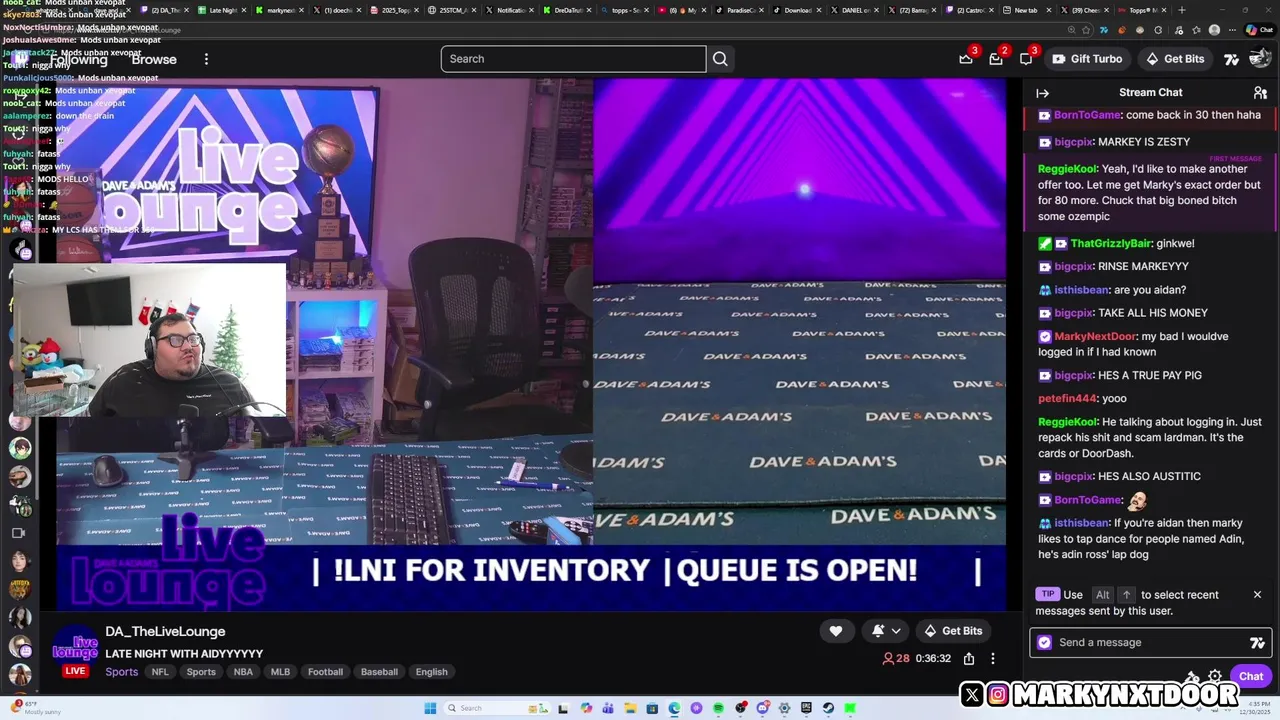Switch to the Late Night browser tab
This screenshot has height=720, width=1280.
point(219,10)
